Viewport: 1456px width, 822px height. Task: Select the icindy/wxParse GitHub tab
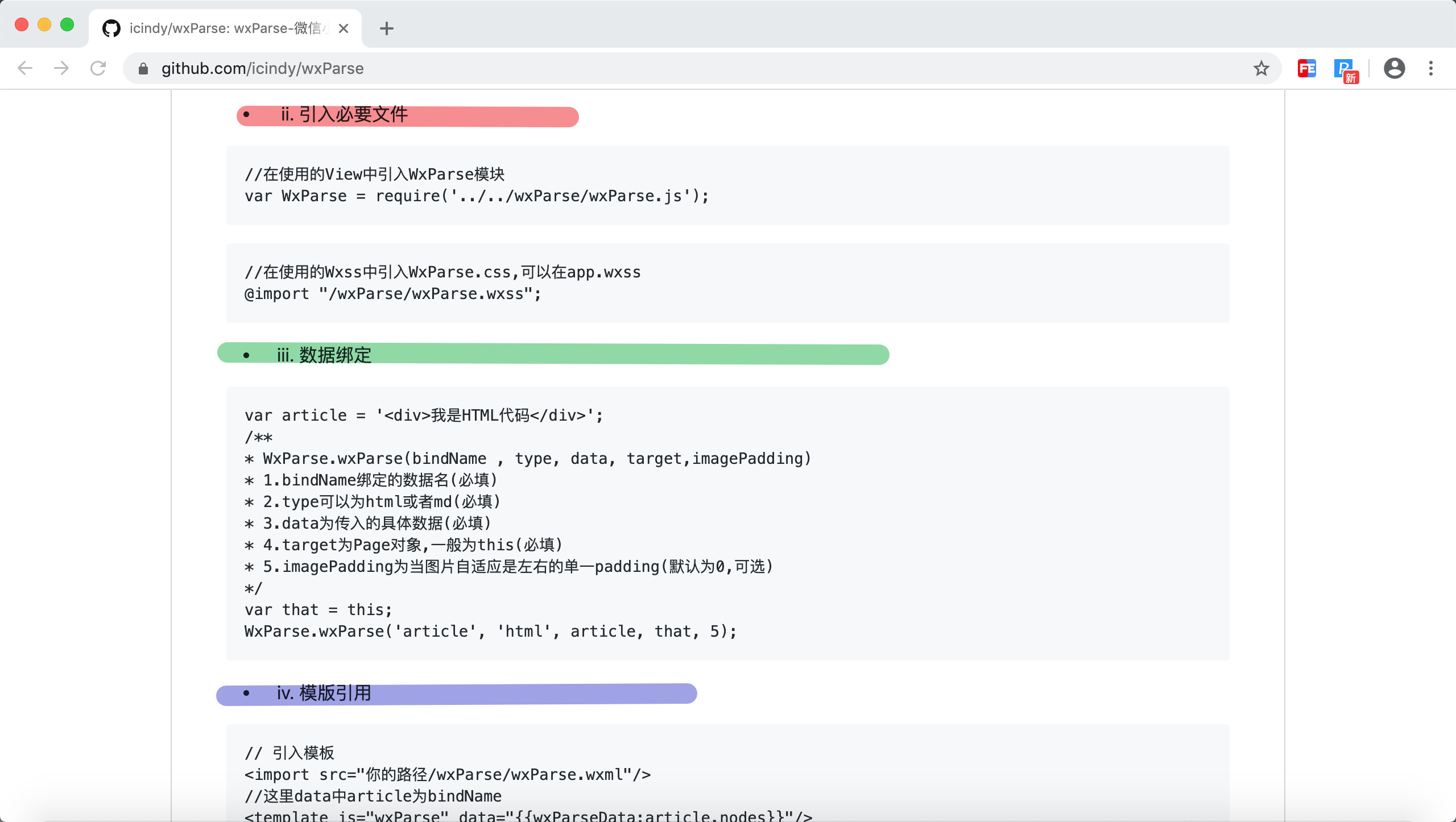pos(222,28)
